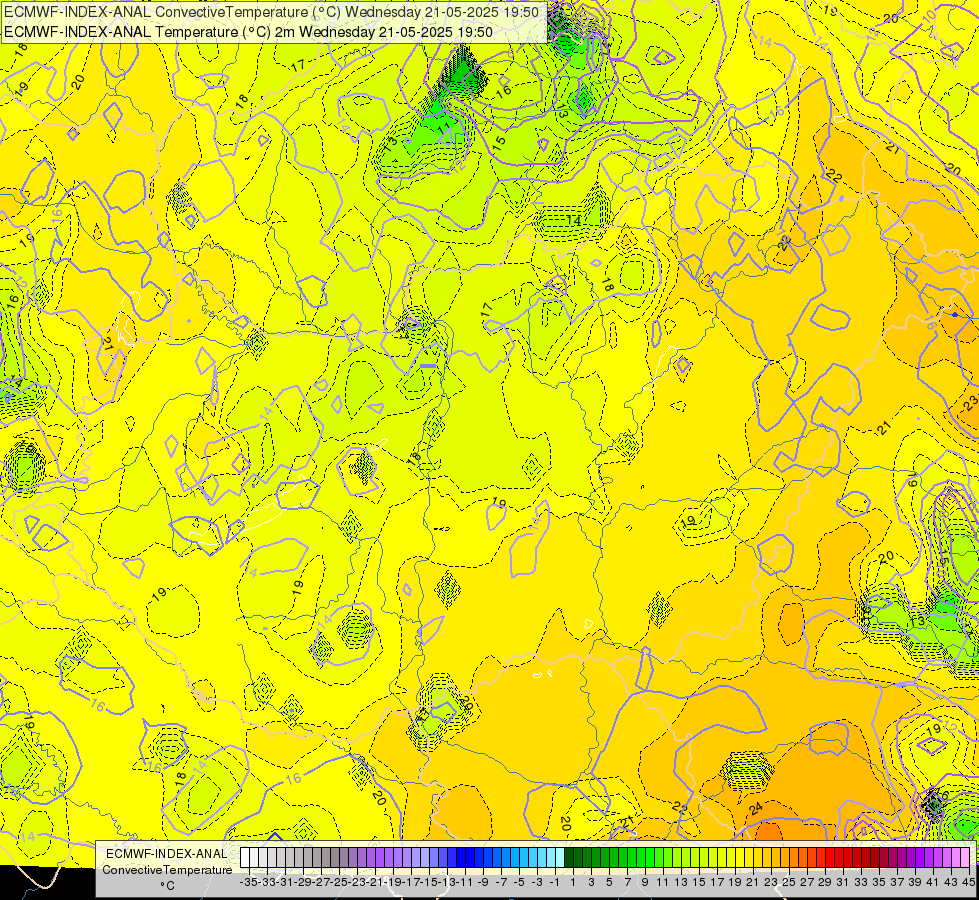
Task: Click the ConvectiveTemperature title line at top
Action: click(272, 12)
